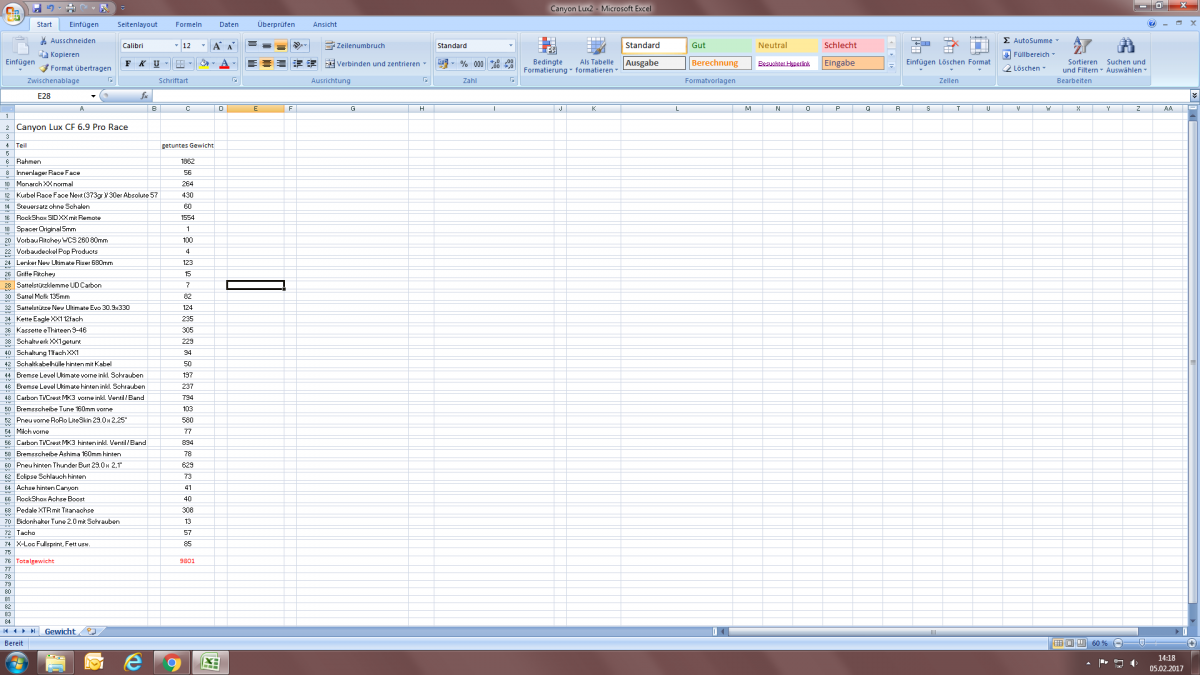Open the Calibri font name dropdown
The image size is (1200, 675).
click(173, 46)
